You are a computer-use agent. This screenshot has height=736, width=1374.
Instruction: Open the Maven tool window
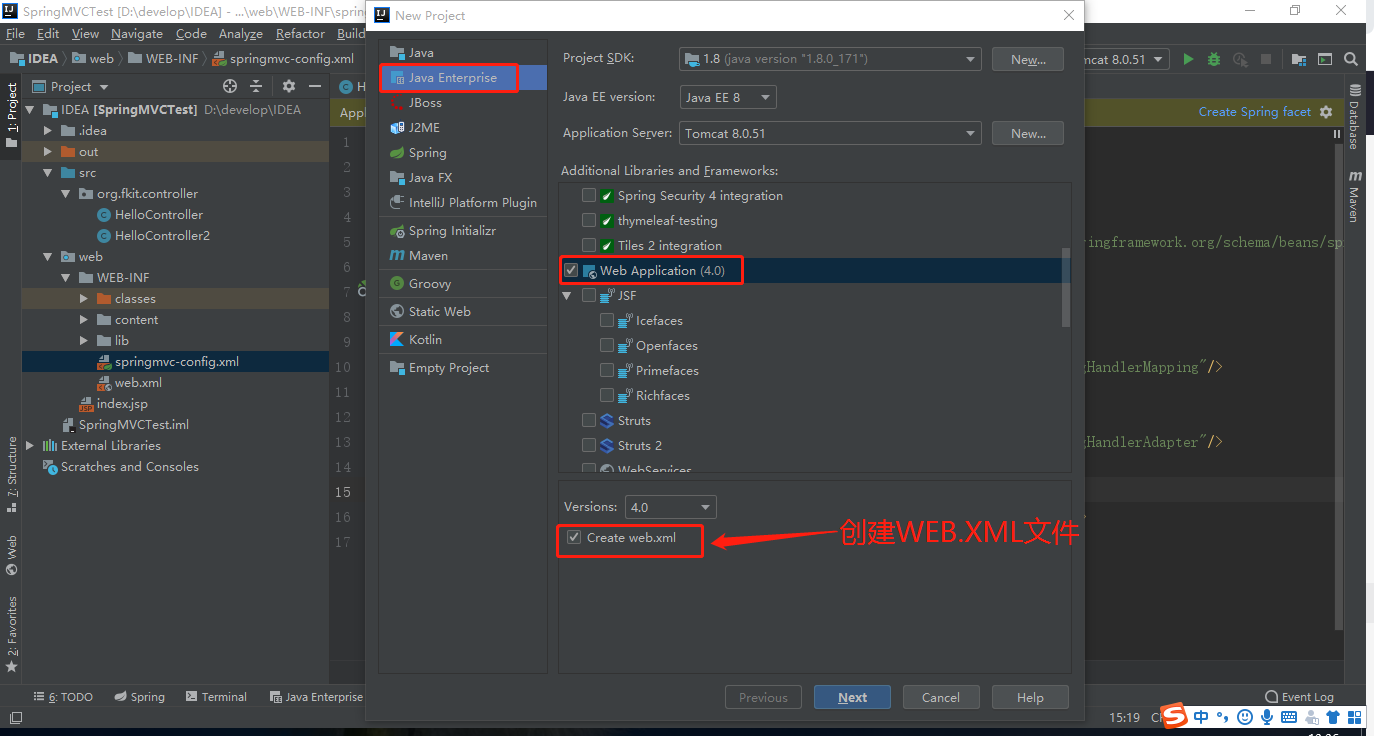point(1353,198)
